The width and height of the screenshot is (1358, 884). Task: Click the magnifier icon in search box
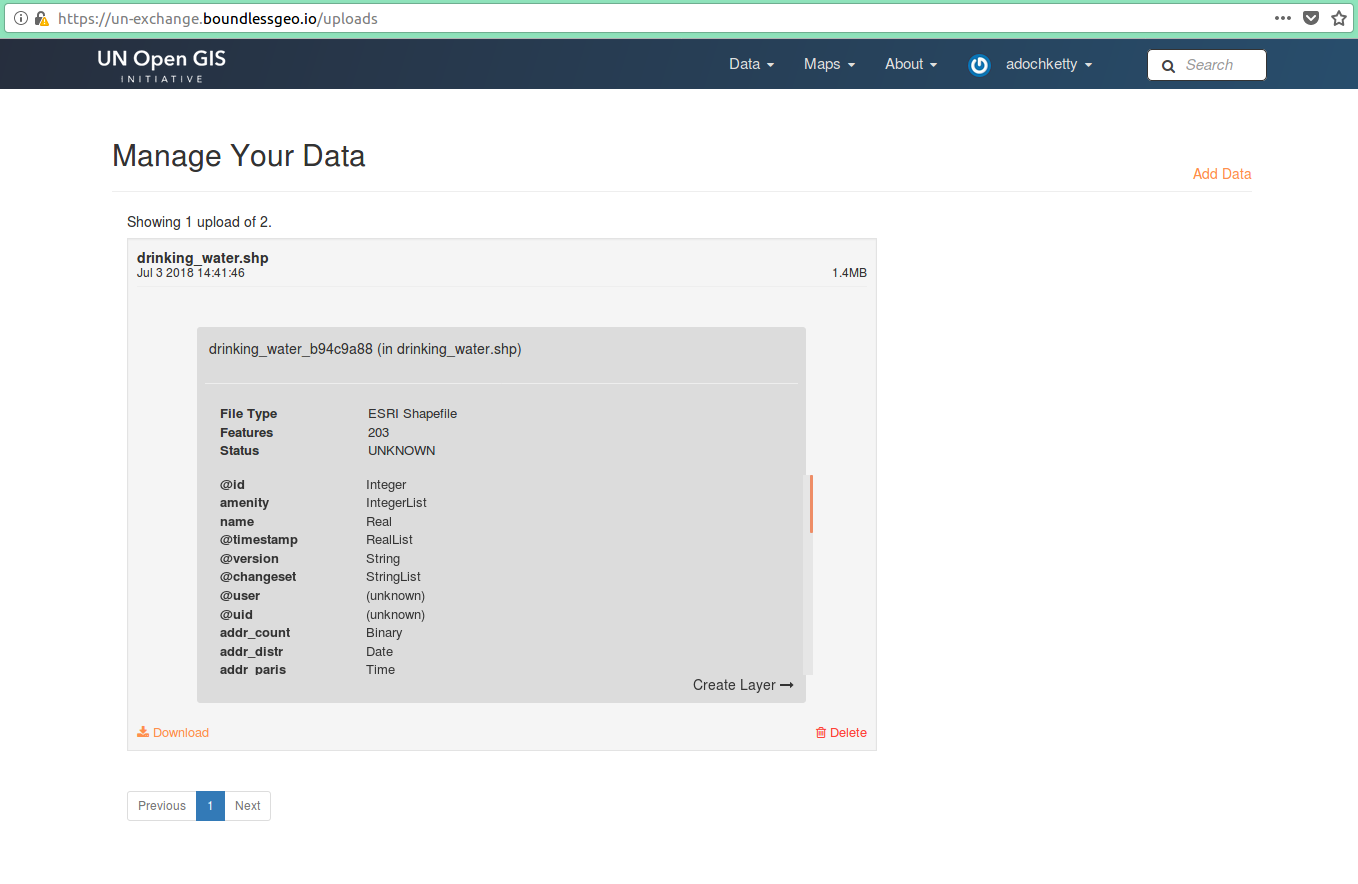tap(1168, 66)
